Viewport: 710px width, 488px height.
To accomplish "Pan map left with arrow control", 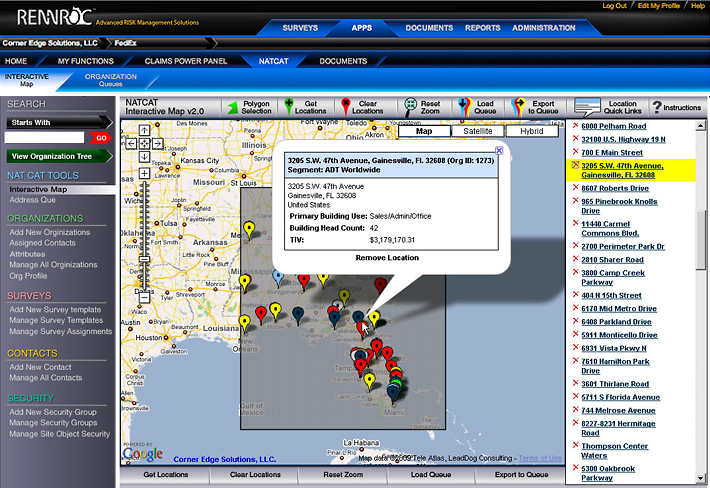I will pyautogui.click(x=131, y=144).
